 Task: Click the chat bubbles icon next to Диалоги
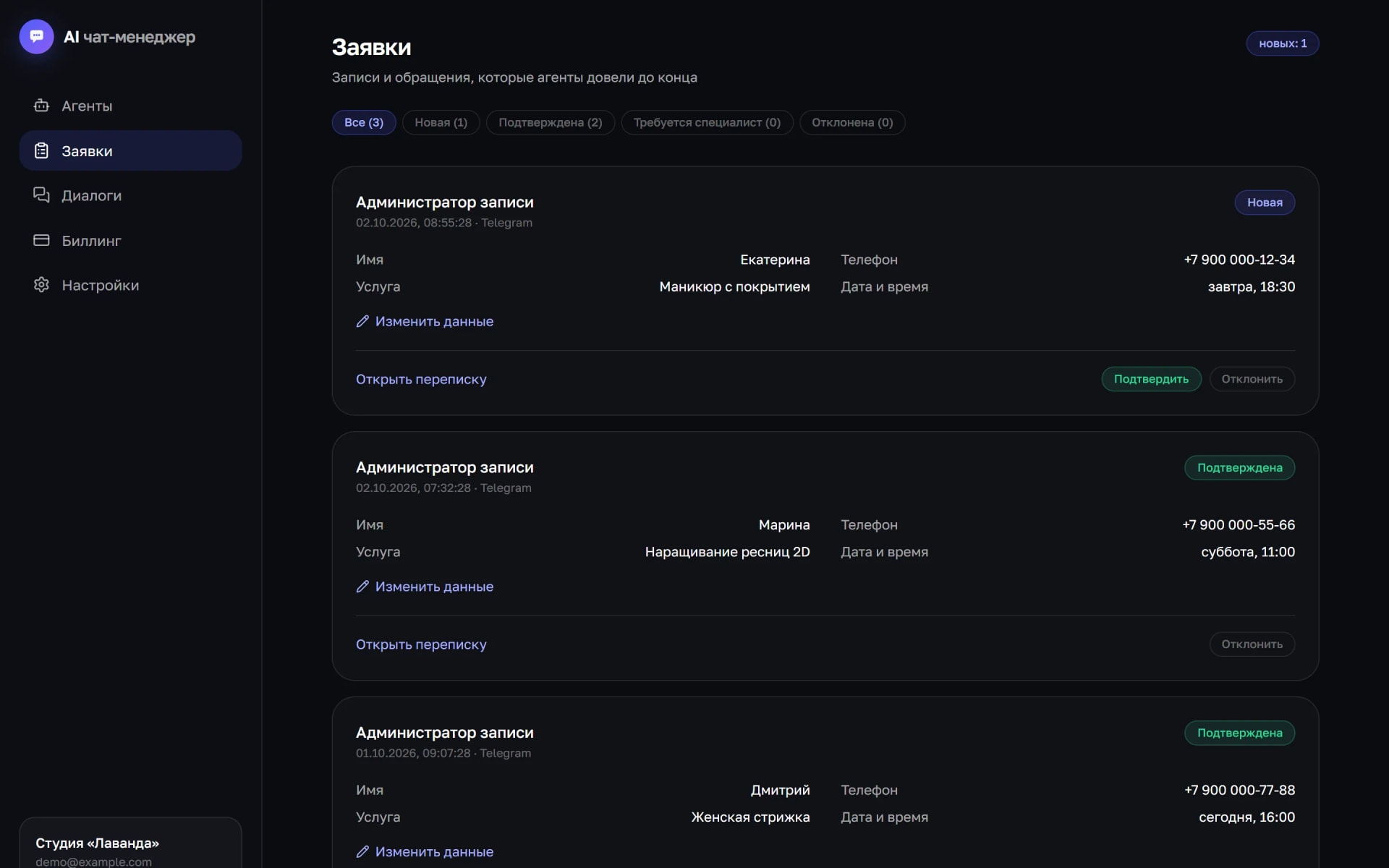[41, 195]
